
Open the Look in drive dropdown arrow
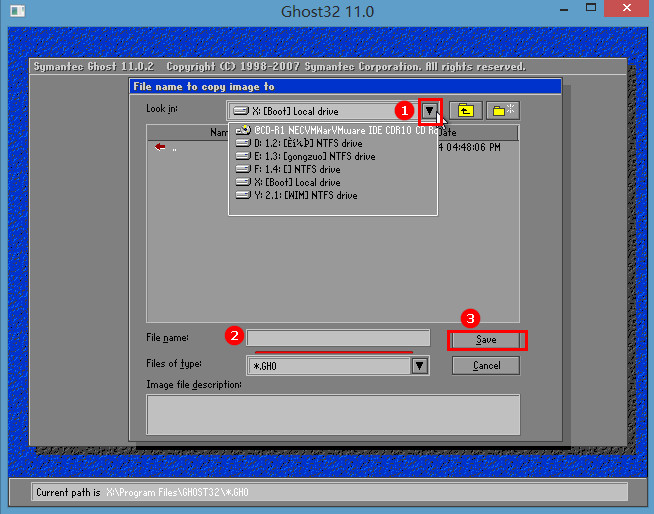click(x=429, y=111)
